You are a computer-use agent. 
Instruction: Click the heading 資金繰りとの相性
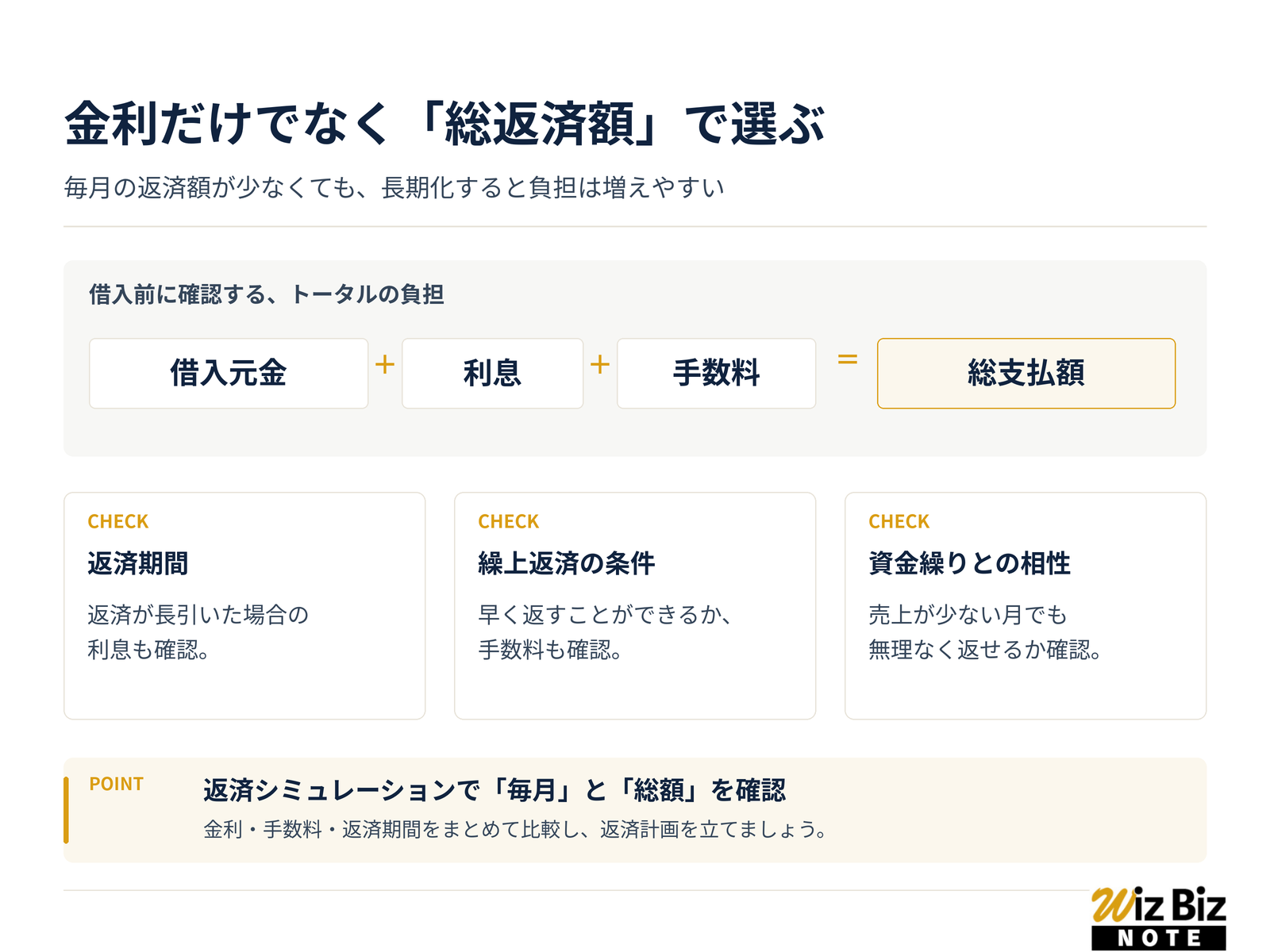pyautogui.click(x=969, y=563)
